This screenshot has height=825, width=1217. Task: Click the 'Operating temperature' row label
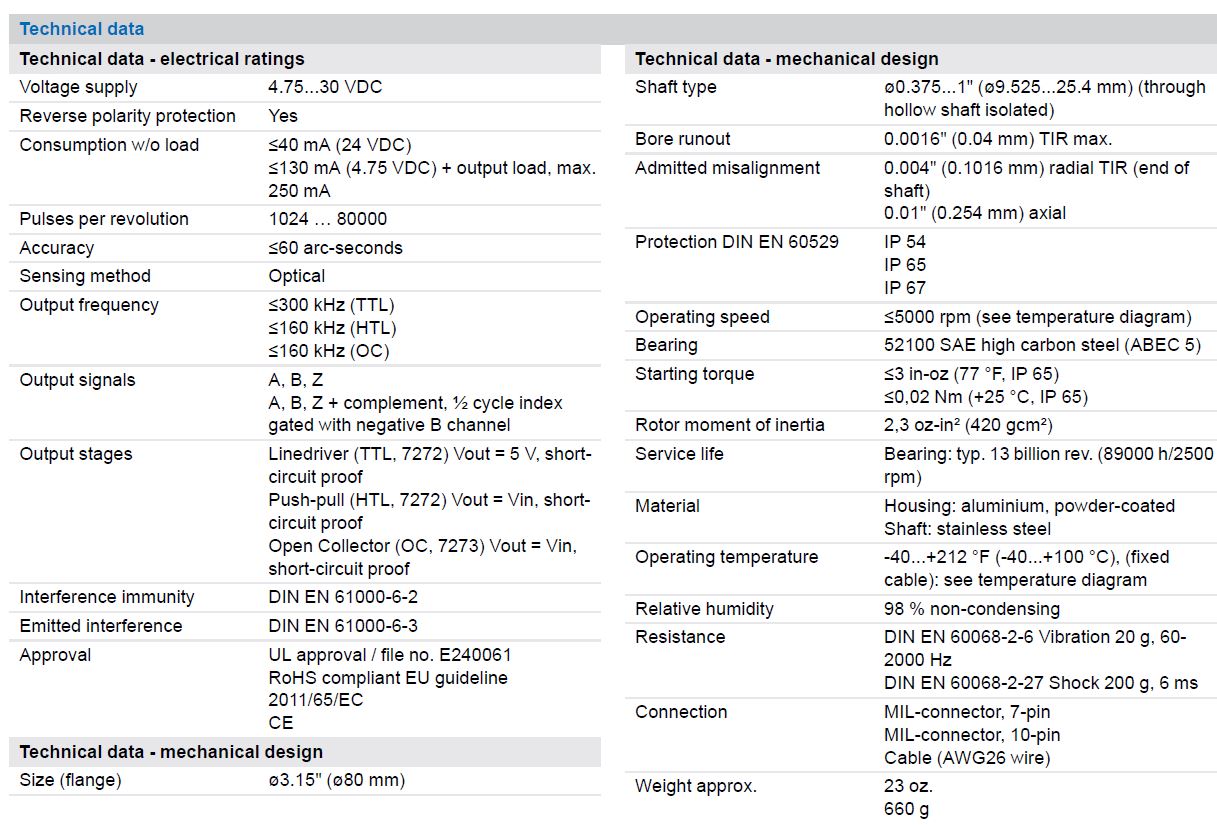coord(727,557)
